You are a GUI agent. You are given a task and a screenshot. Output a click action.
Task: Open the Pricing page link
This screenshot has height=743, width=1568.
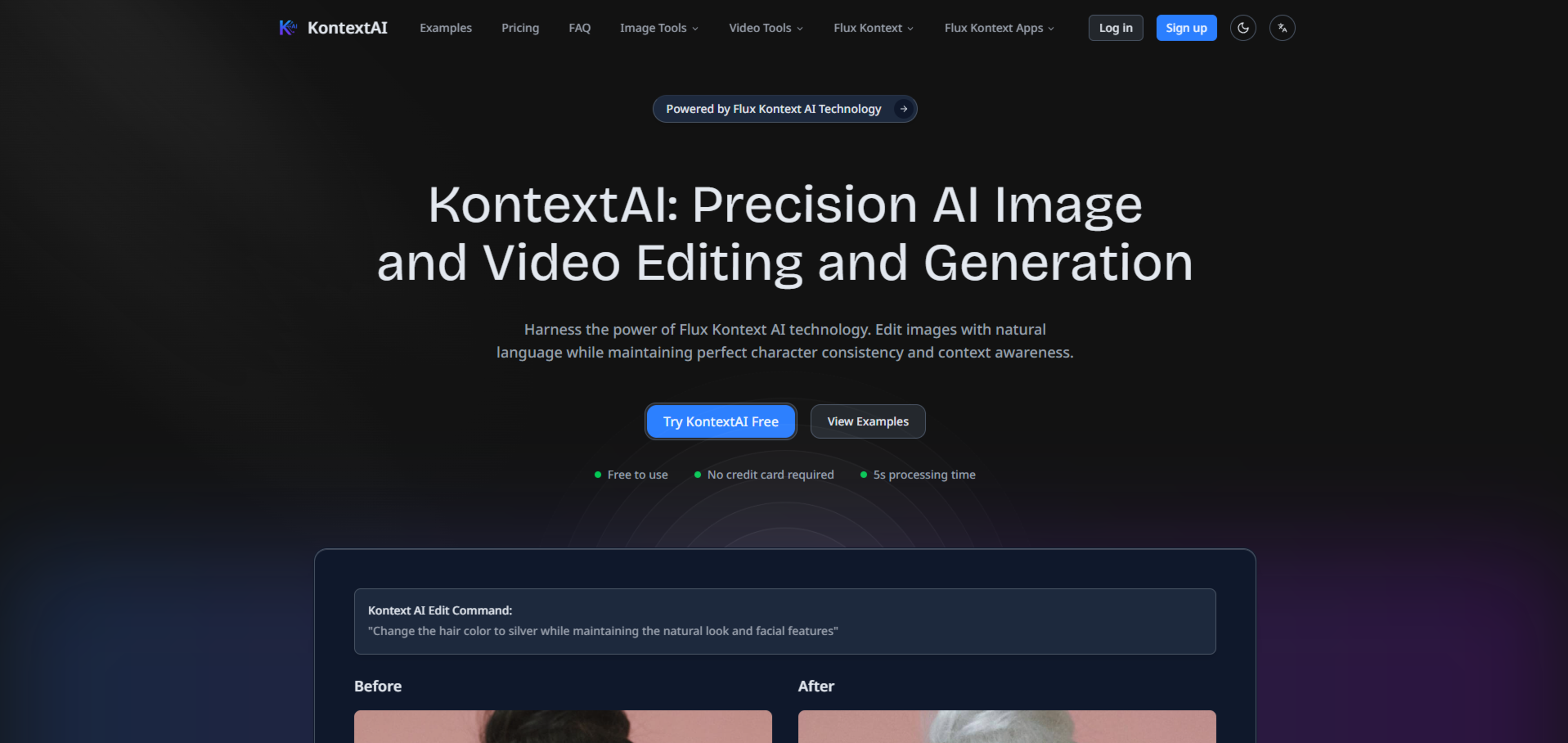[520, 28]
